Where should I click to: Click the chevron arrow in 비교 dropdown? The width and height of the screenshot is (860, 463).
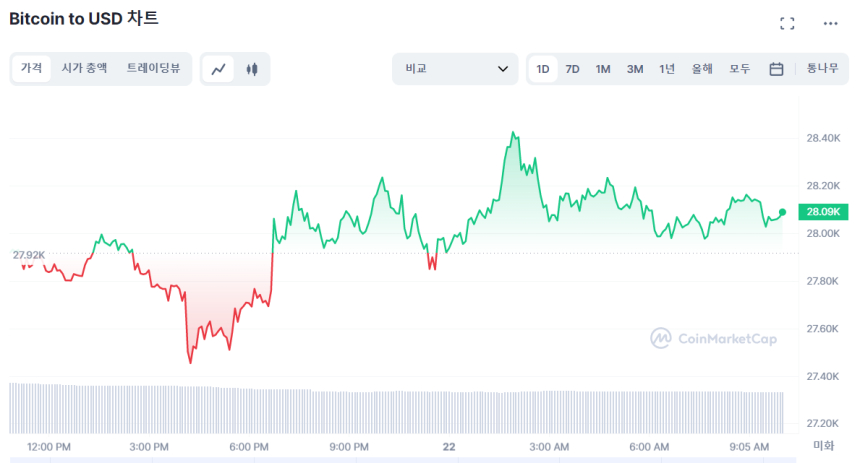pos(502,69)
